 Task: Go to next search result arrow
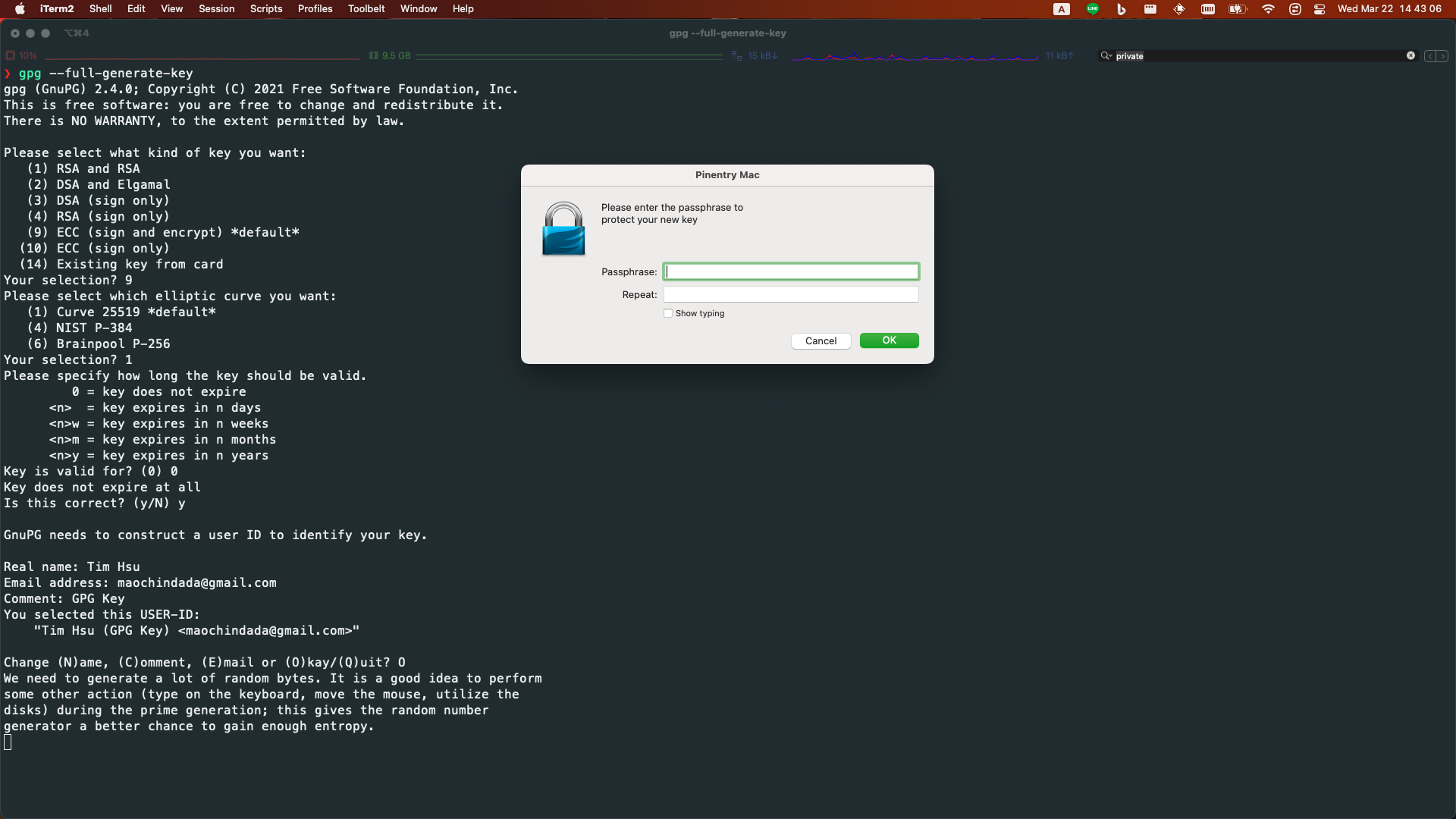tap(1442, 56)
